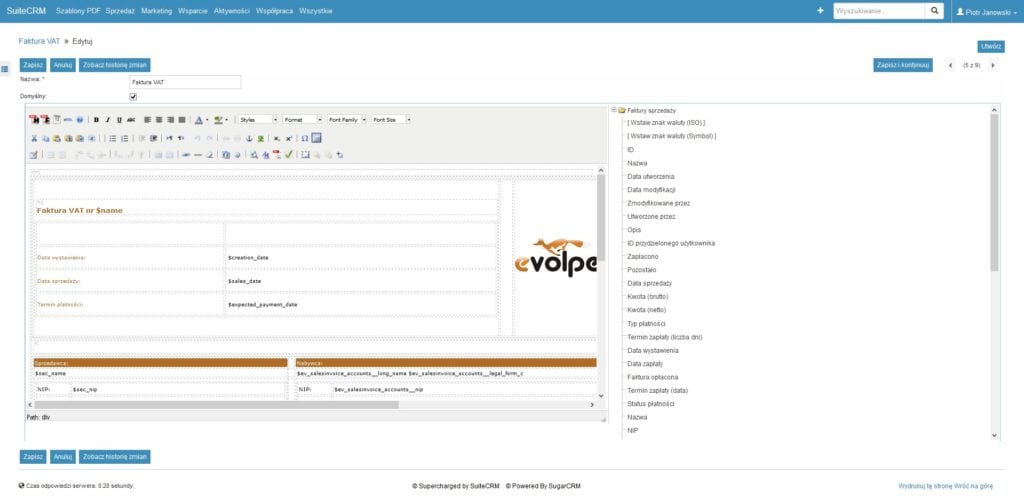
Task: Insert a bulleted list in the editor
Action: pyautogui.click(x=111, y=138)
